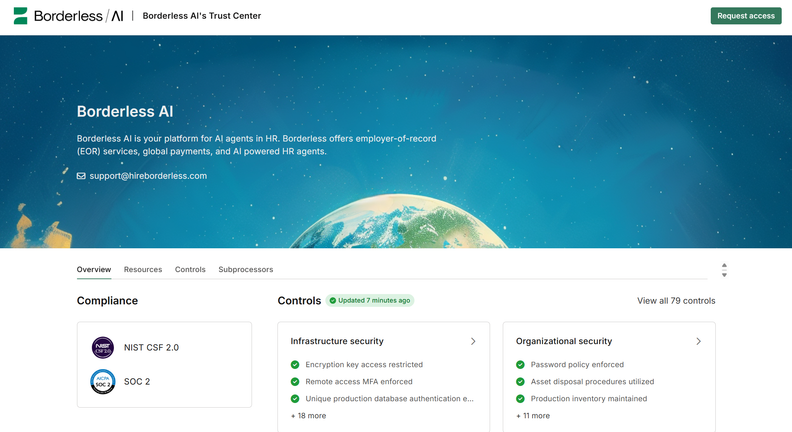Select Password policy enforced text
This screenshot has width=792, height=432.
577,364
